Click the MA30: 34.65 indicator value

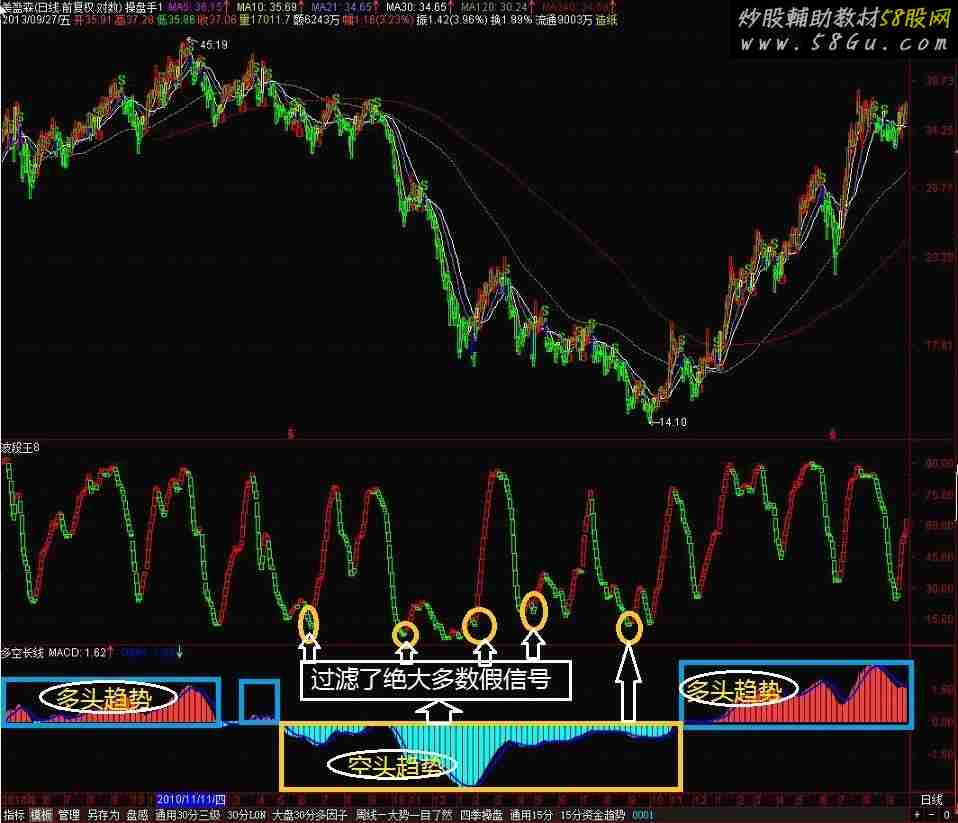coord(416,7)
